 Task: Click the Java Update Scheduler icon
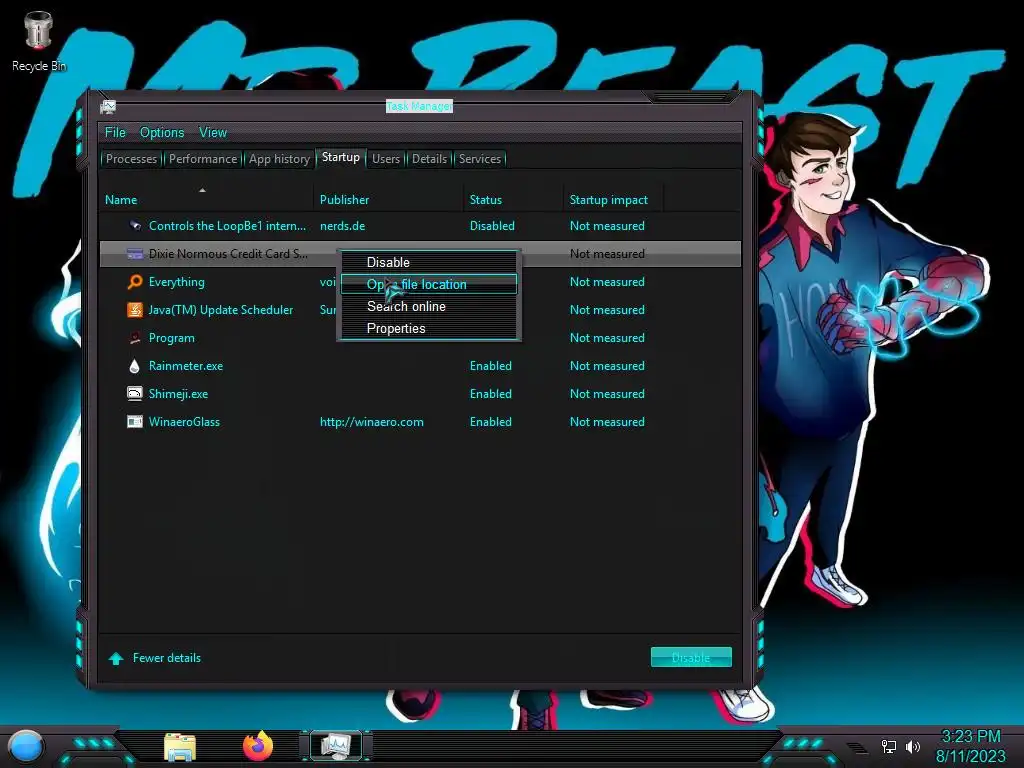click(x=135, y=310)
